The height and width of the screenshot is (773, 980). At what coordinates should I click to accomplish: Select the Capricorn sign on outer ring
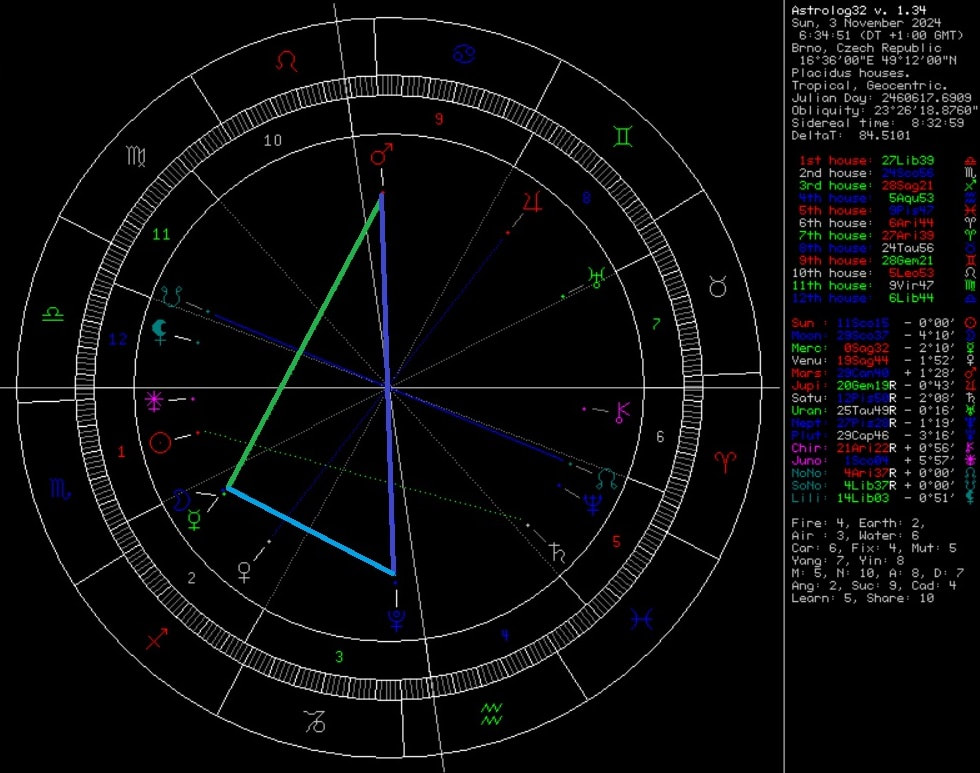pos(315,722)
